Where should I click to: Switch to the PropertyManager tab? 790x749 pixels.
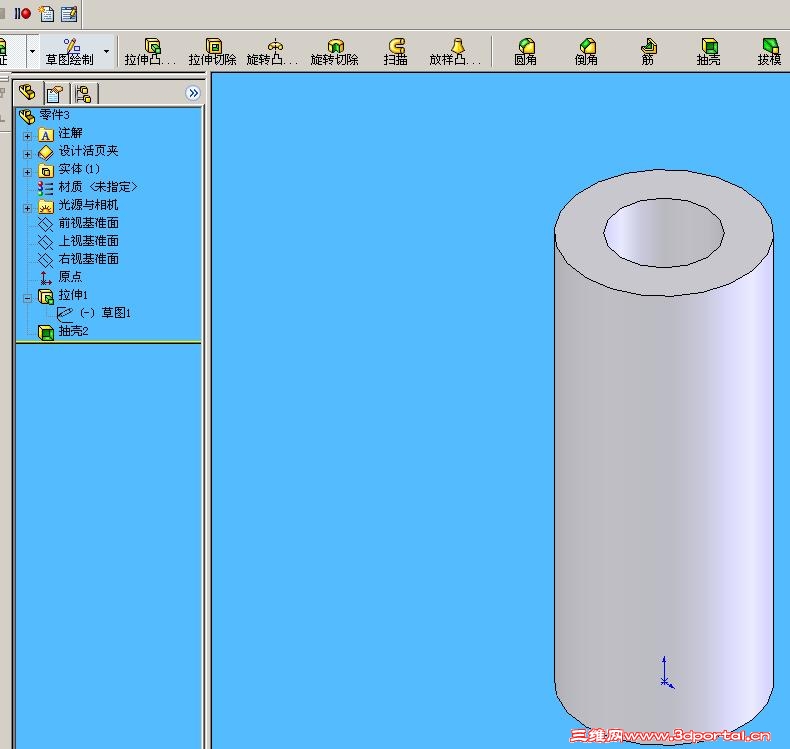point(54,94)
